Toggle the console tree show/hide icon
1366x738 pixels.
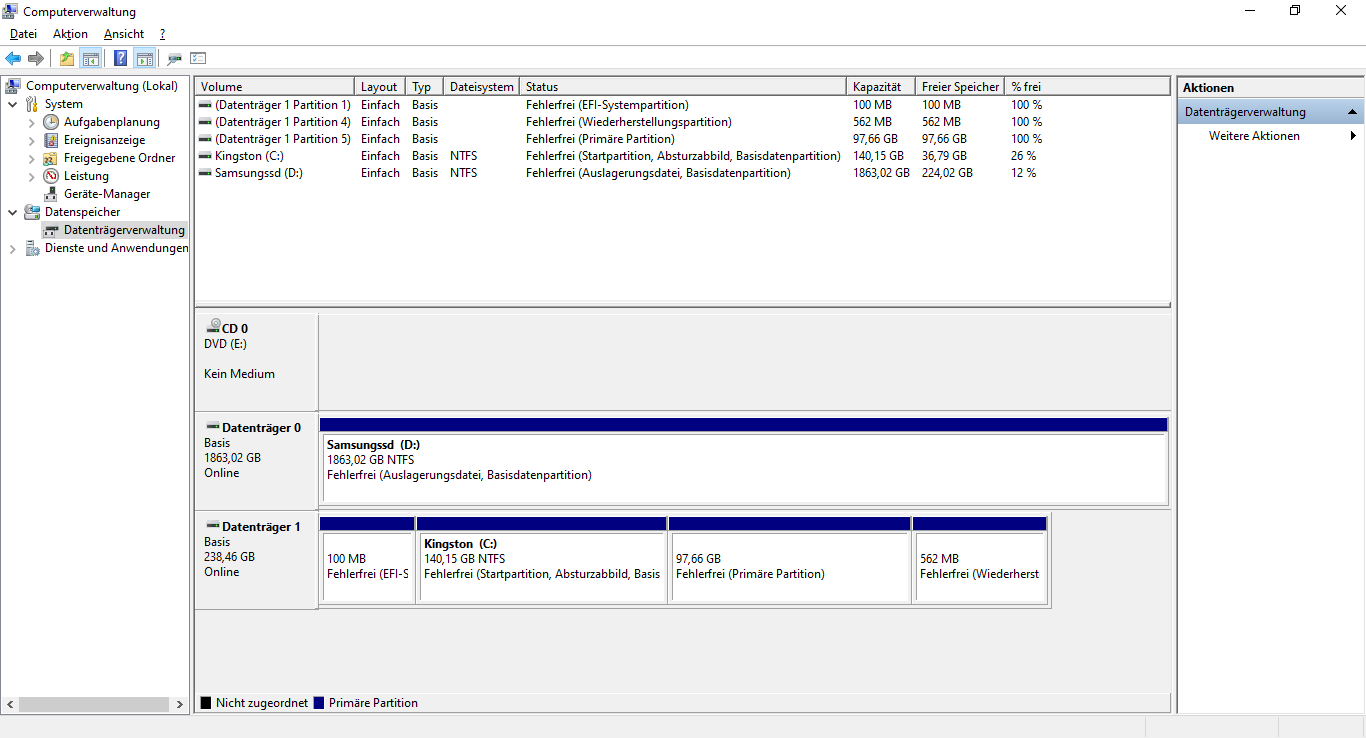tap(90, 59)
